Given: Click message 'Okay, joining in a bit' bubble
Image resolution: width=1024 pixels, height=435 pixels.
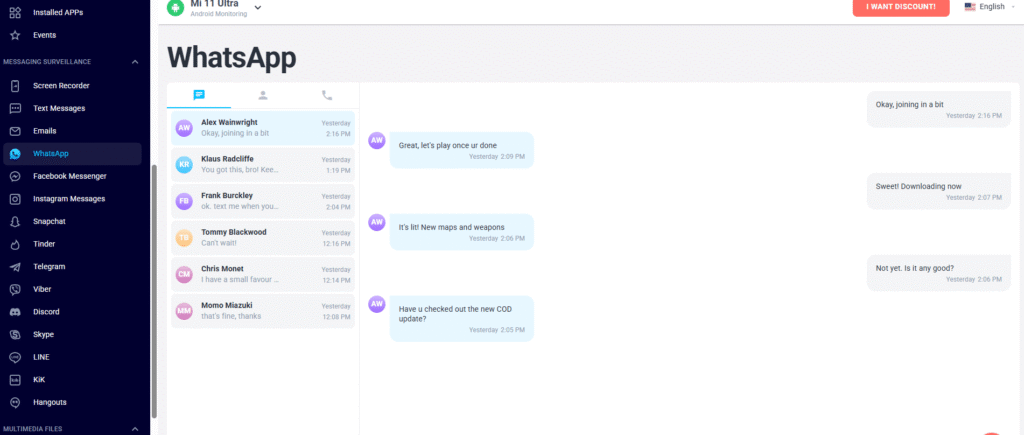Looking at the screenshot, I should click(938, 109).
